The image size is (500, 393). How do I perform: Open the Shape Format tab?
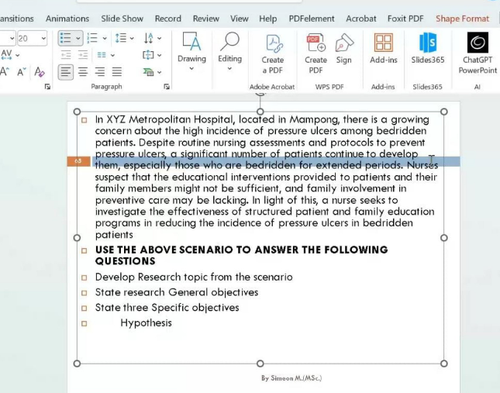[462, 19]
